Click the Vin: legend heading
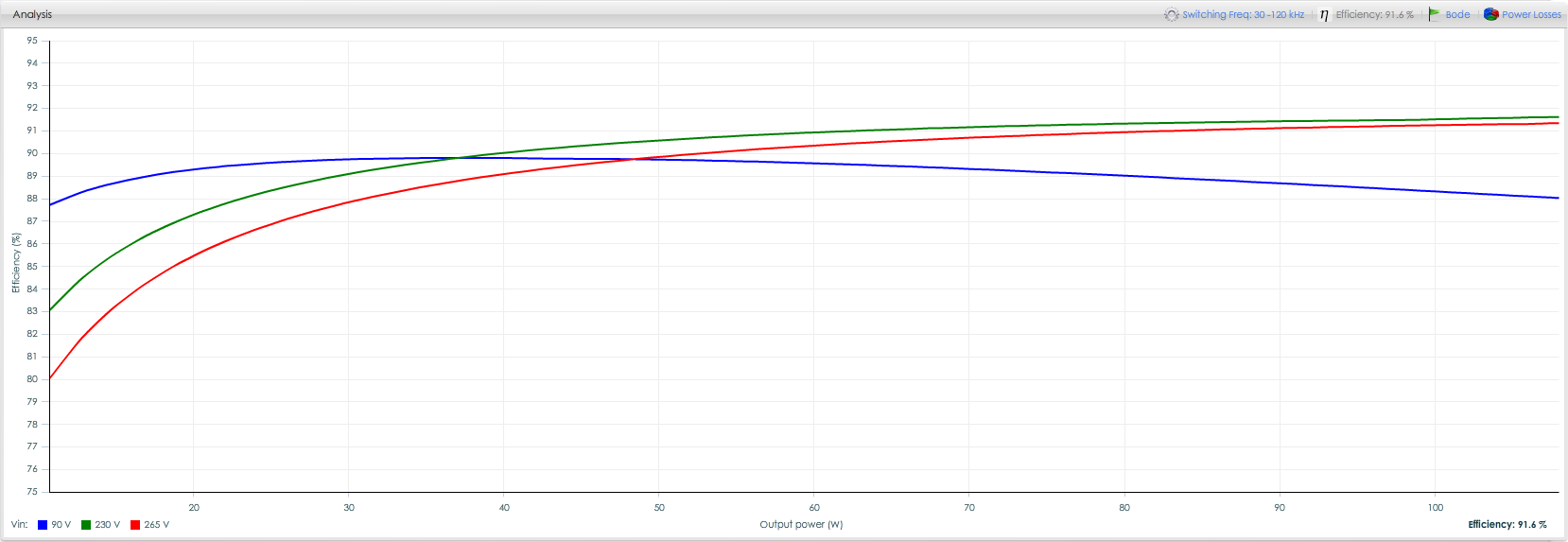This screenshot has width=1568, height=542. coord(20,524)
